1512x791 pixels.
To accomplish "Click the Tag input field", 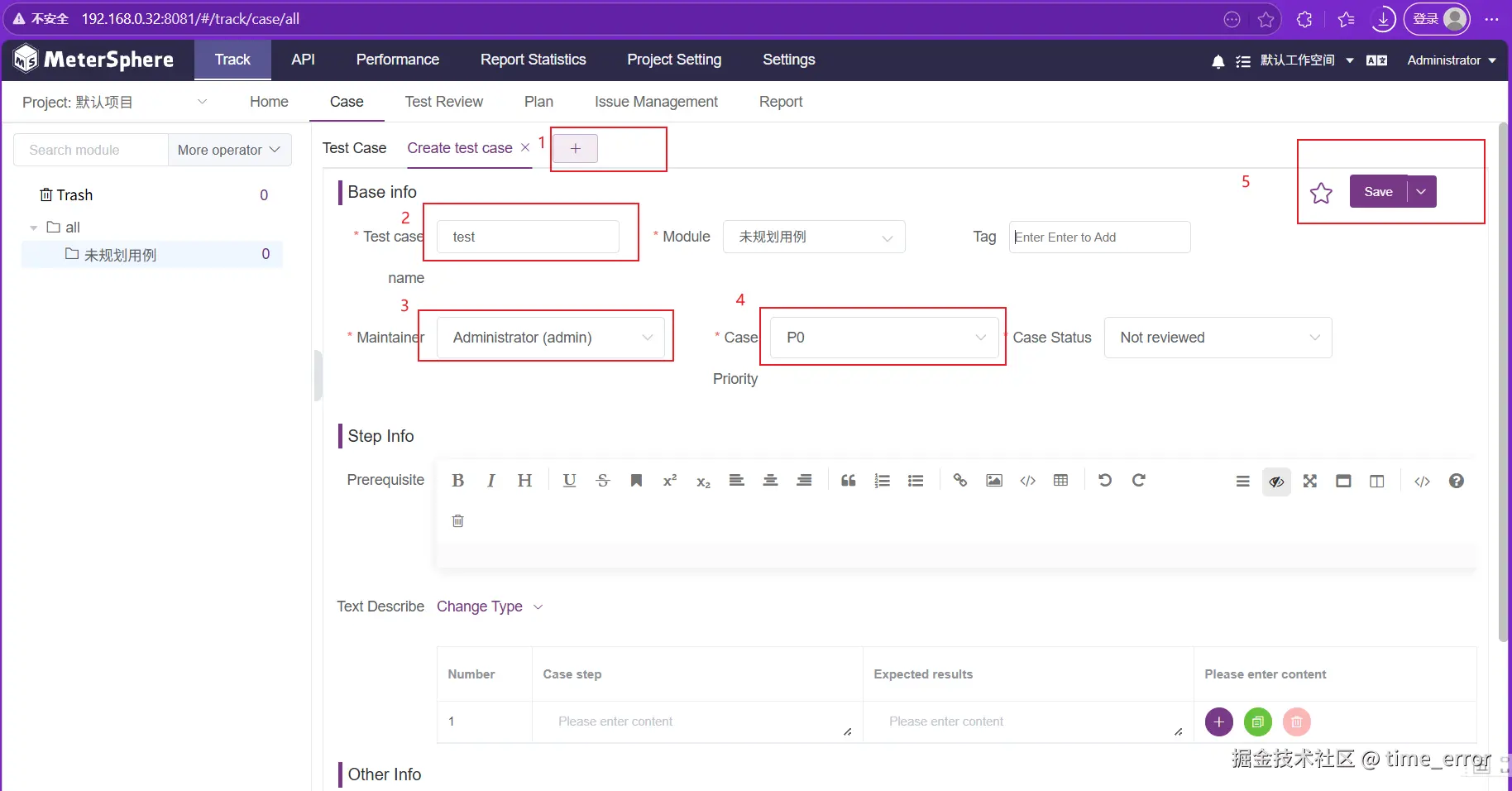I will point(1099,237).
